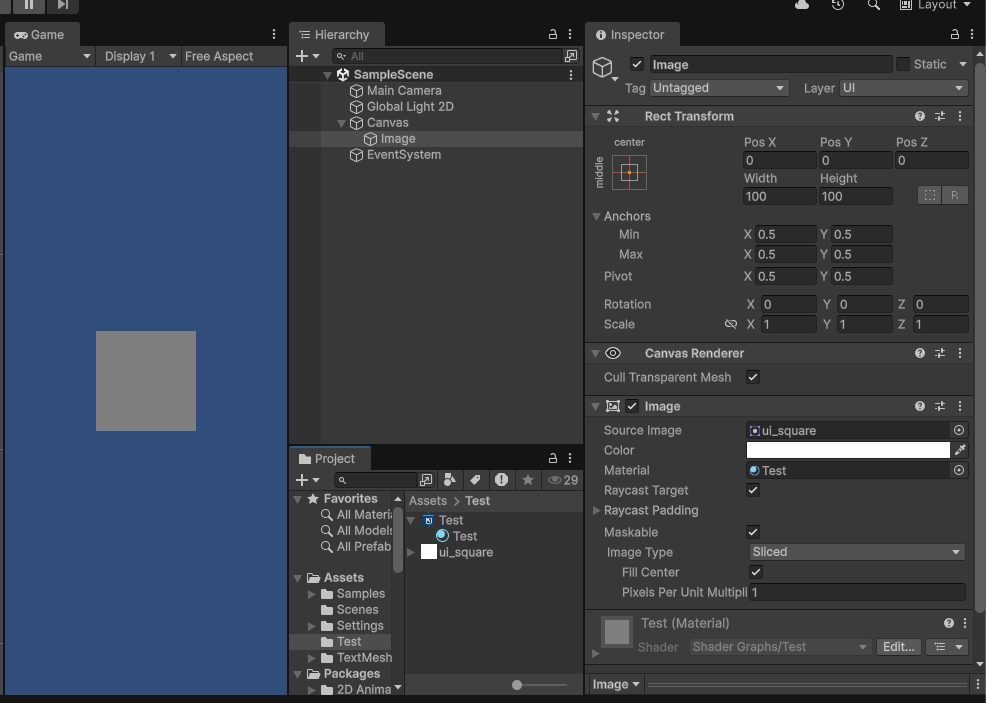
Task: Click the GameObject cube icon selector
Action: coord(604,67)
